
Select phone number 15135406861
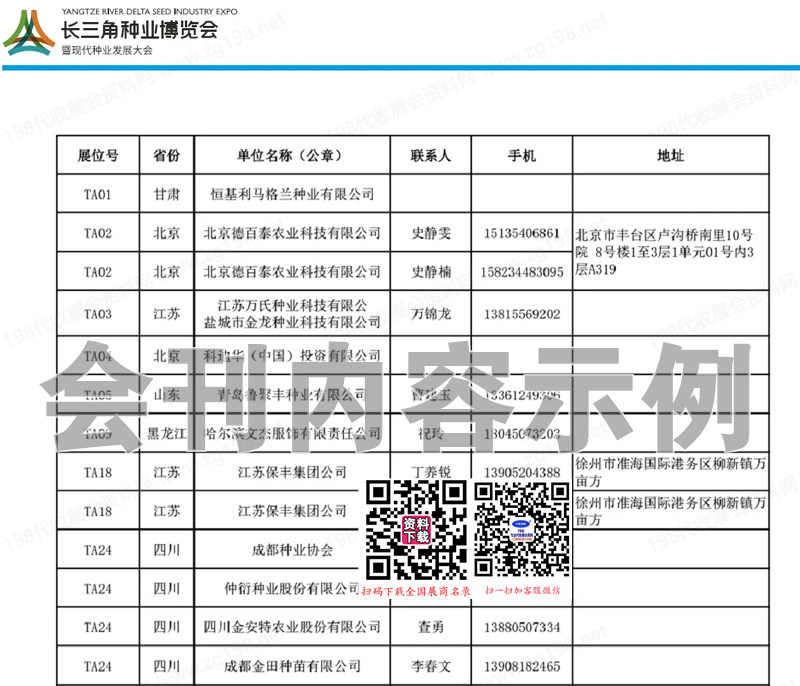click(521, 233)
